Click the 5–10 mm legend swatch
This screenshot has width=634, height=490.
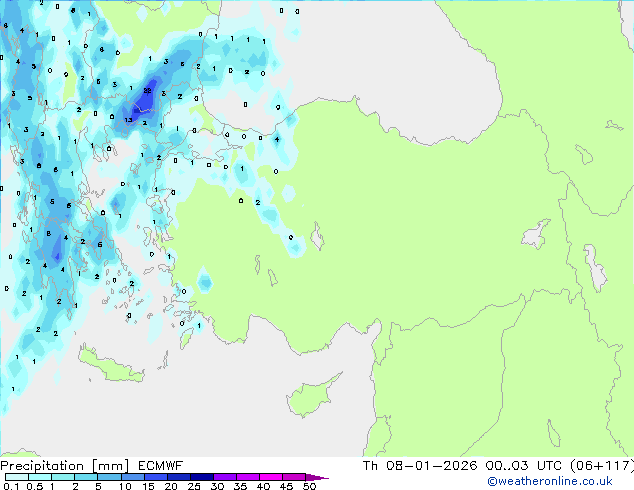[109, 477]
